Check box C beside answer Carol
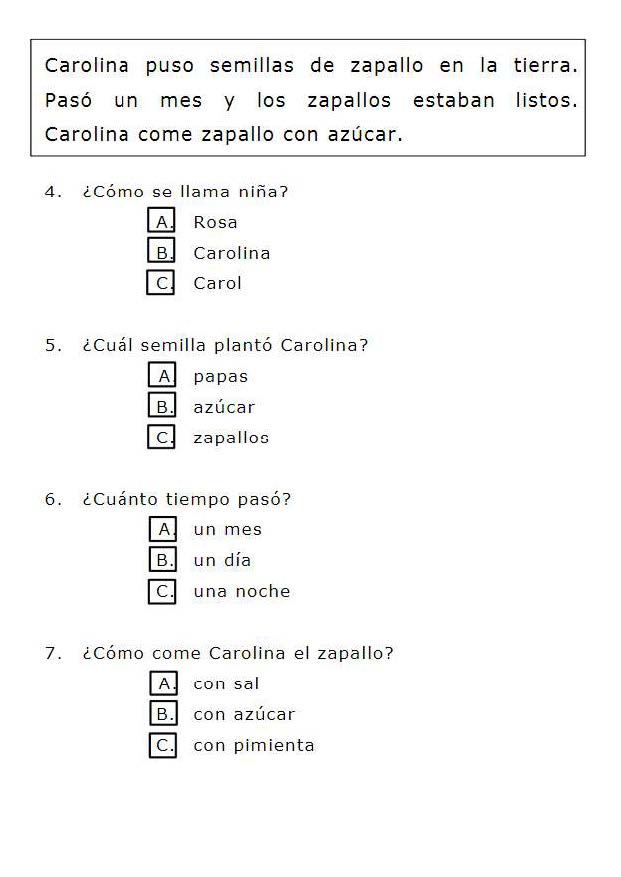621x877 pixels. click(162, 283)
